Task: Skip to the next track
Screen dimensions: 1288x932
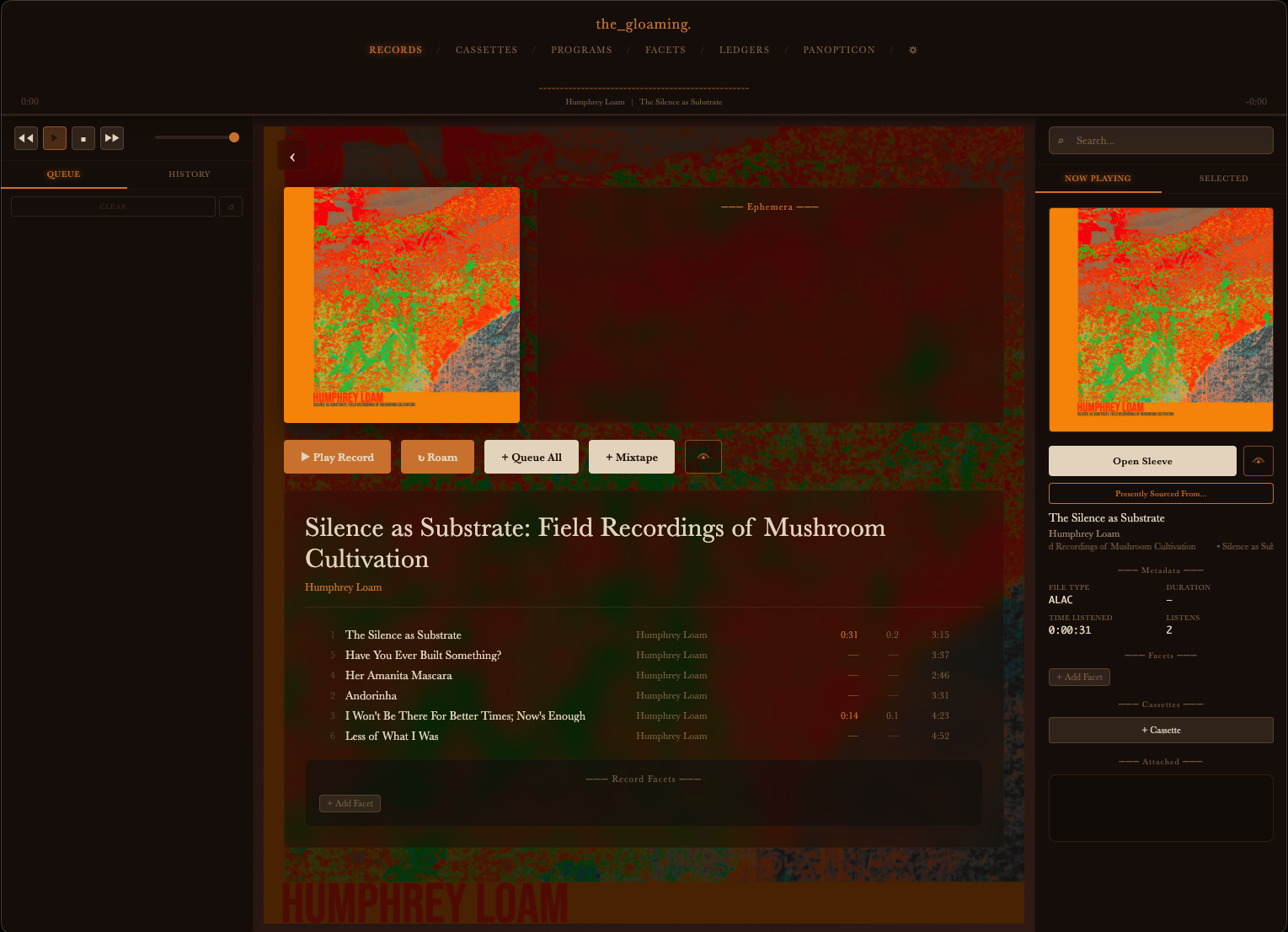Action: (x=112, y=137)
